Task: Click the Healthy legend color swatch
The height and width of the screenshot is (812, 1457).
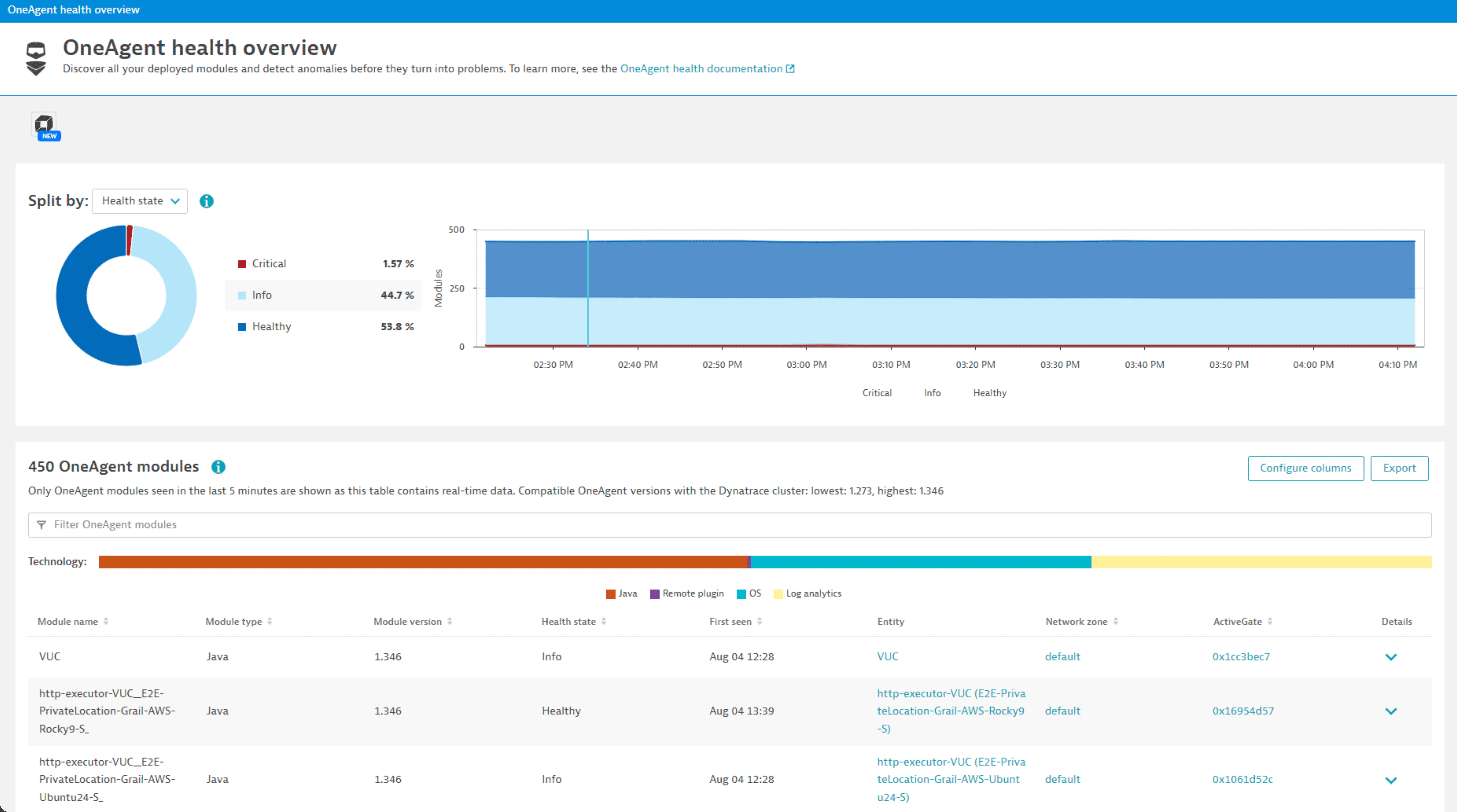Action: coord(242,327)
